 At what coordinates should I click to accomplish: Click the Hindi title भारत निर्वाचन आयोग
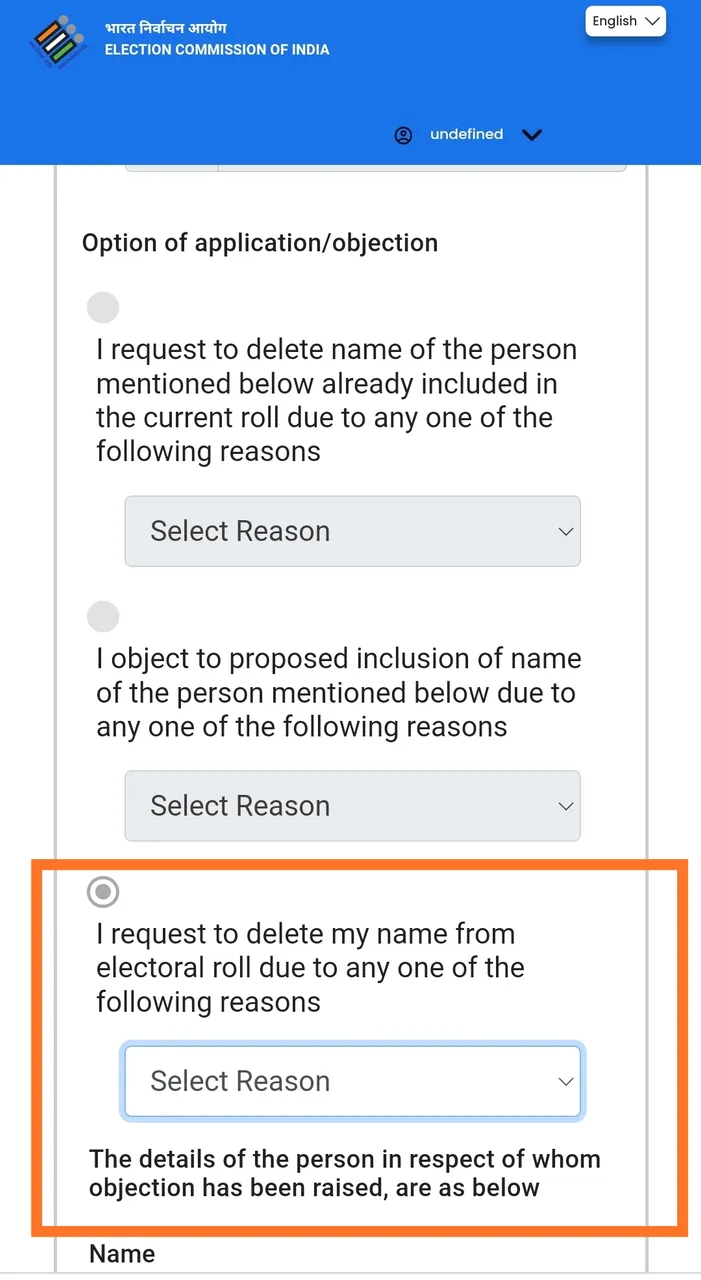(166, 27)
